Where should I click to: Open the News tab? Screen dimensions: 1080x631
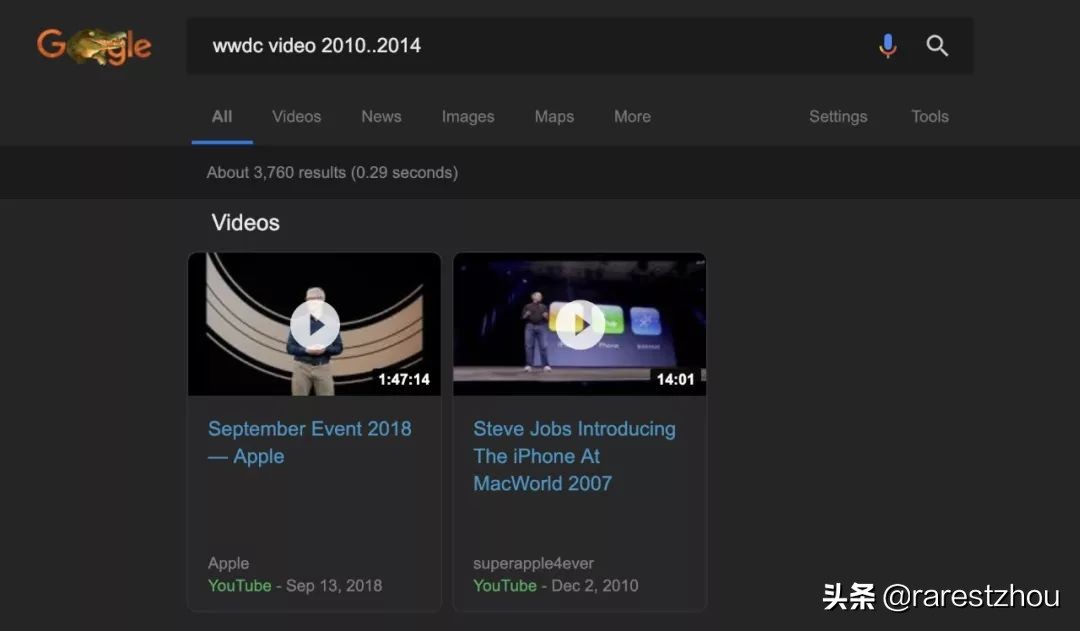[381, 116]
